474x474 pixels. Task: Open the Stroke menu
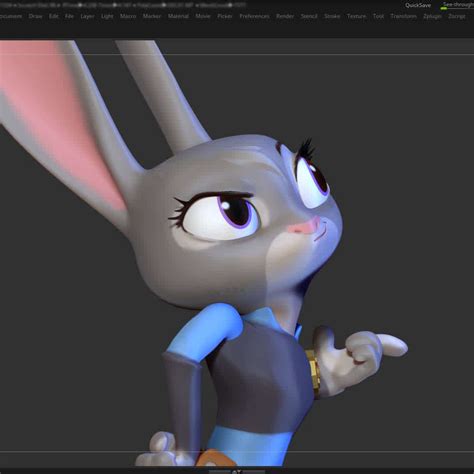point(332,16)
